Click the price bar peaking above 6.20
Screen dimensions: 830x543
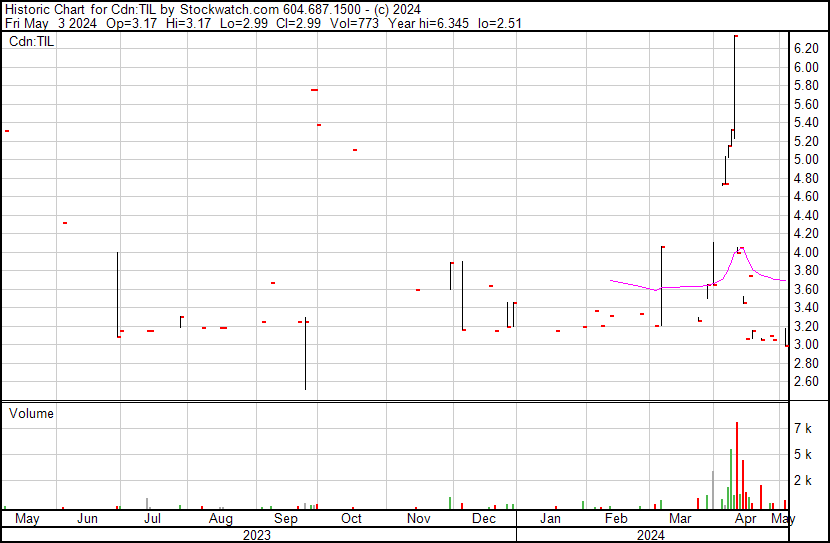pos(735,87)
